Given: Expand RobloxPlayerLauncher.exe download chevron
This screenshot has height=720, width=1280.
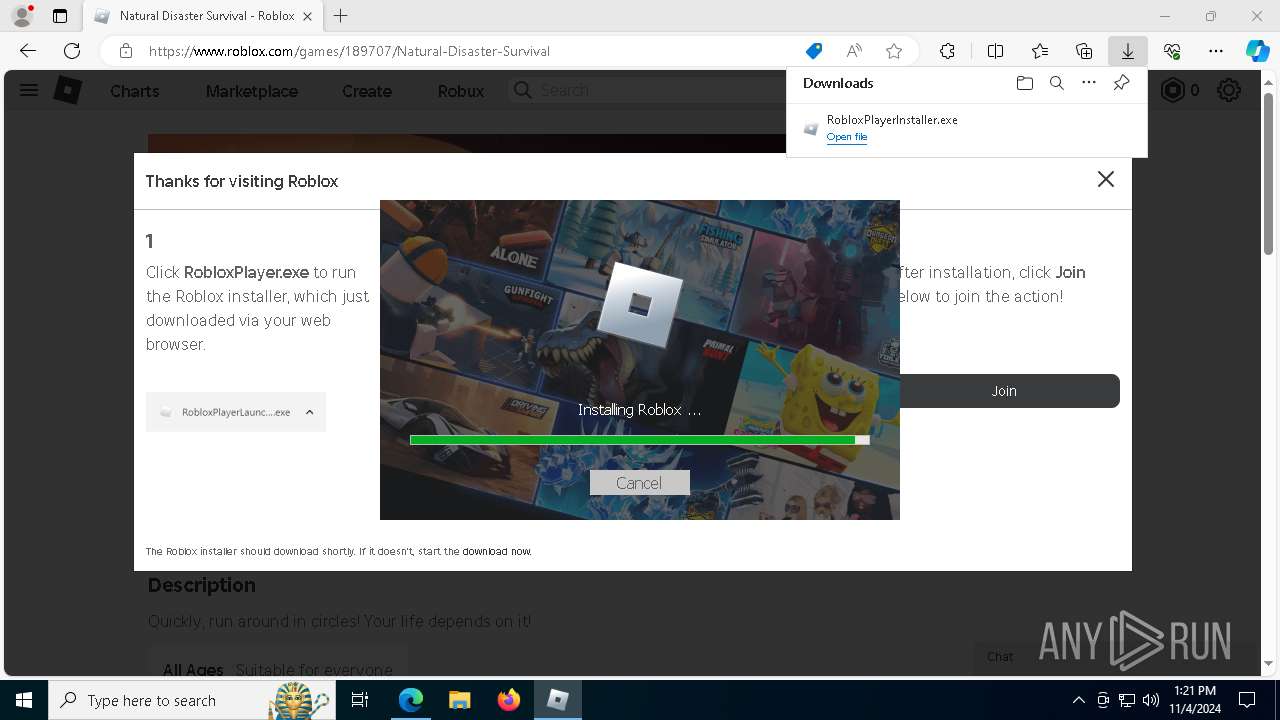Looking at the screenshot, I should pos(309,412).
